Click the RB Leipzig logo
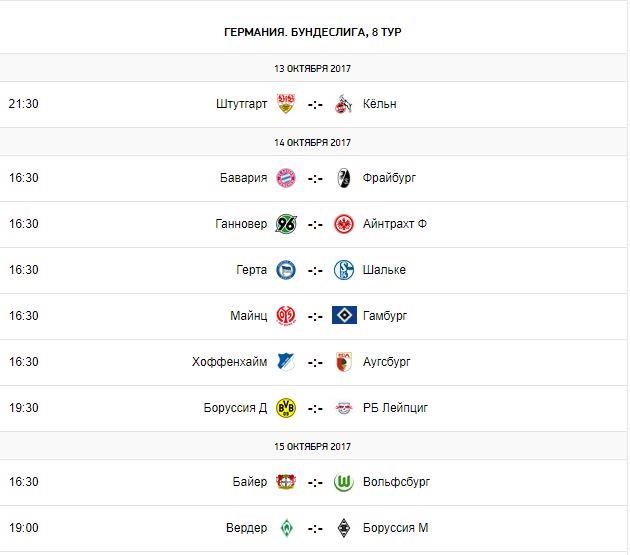 [x=344, y=408]
